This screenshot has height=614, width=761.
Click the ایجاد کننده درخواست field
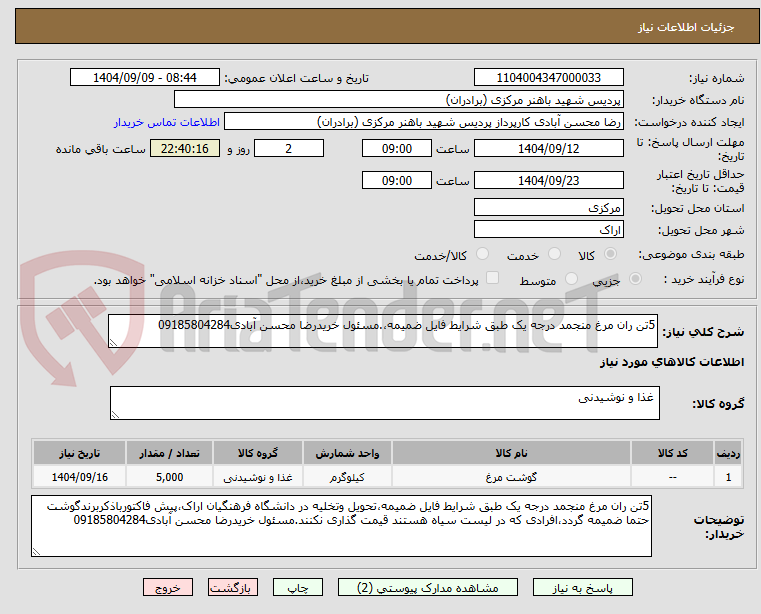tap(424, 122)
